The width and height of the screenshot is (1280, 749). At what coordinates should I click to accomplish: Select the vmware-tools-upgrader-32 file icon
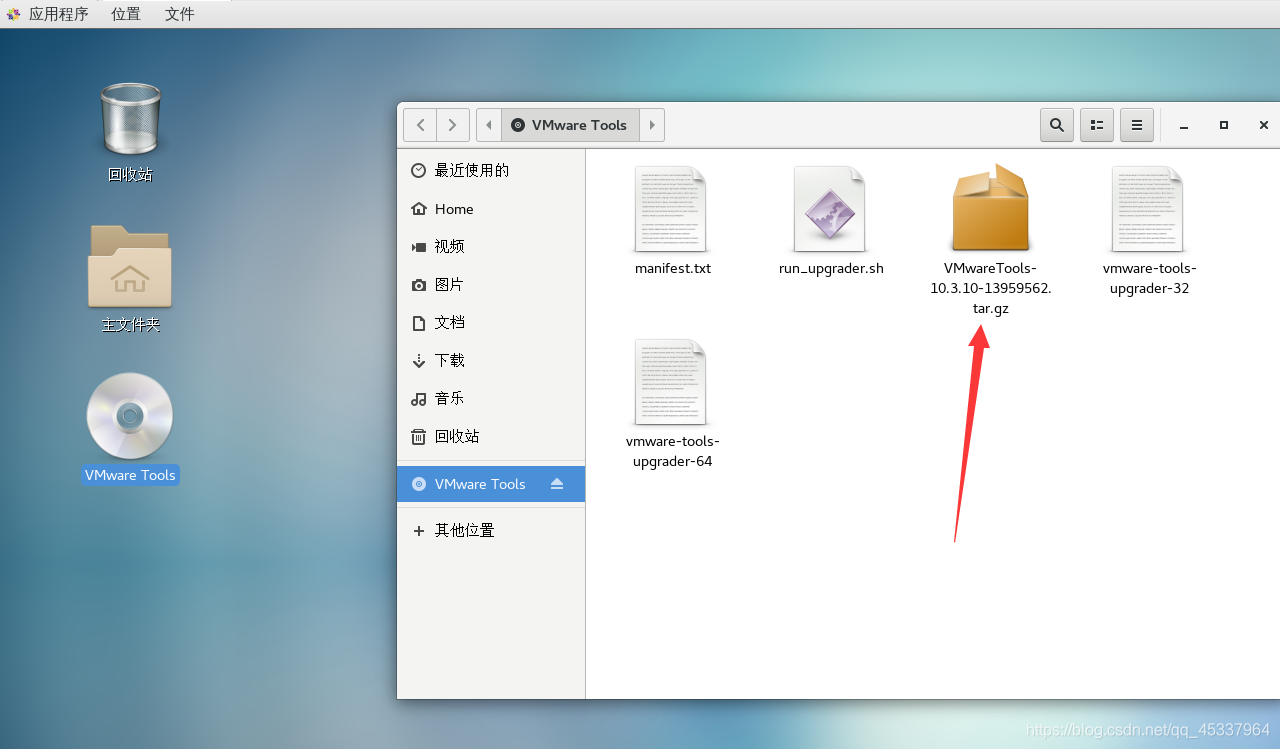pyautogui.click(x=1148, y=209)
